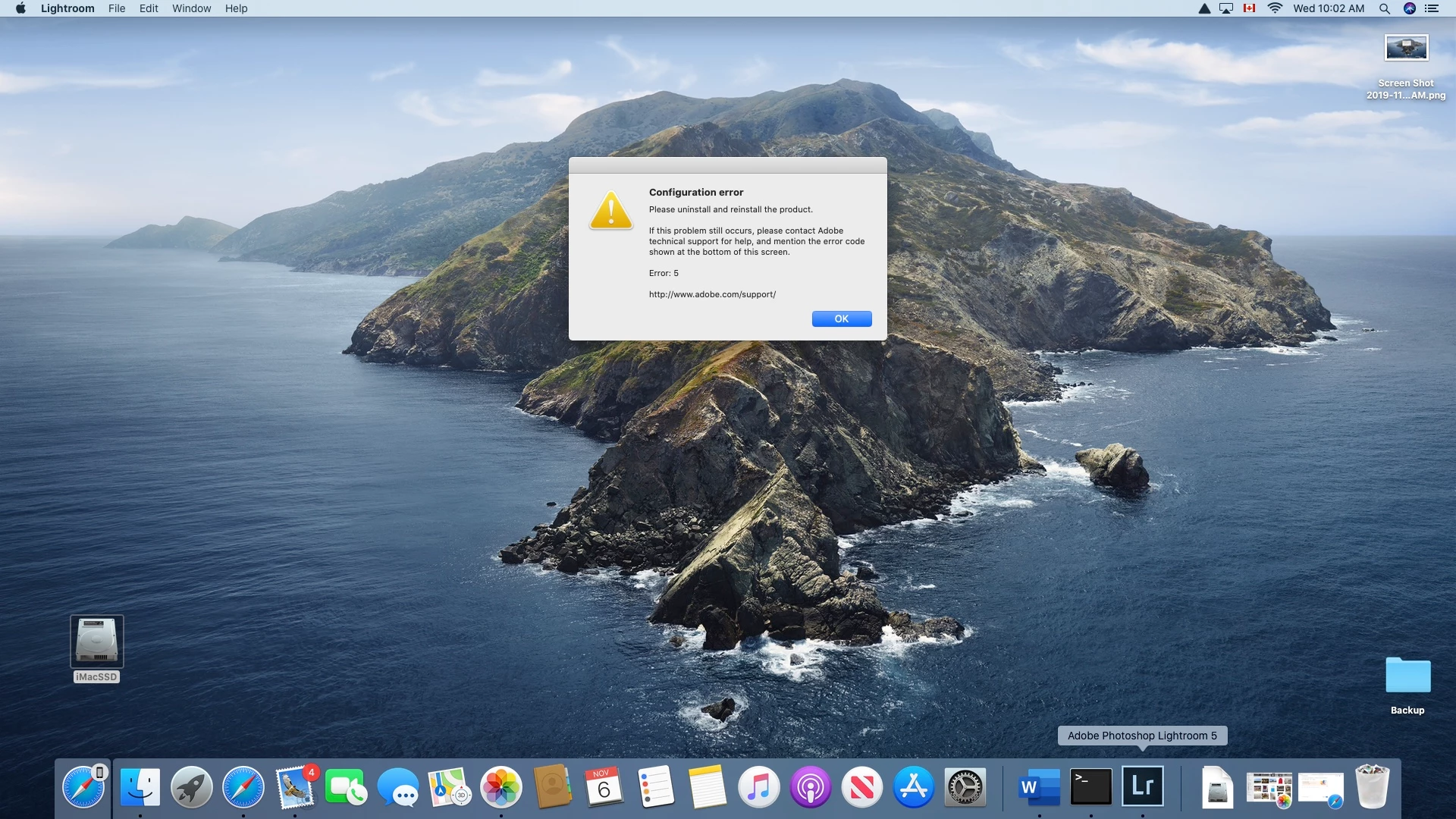1456x819 pixels.
Task: Open the Help menu
Action: pos(236,8)
